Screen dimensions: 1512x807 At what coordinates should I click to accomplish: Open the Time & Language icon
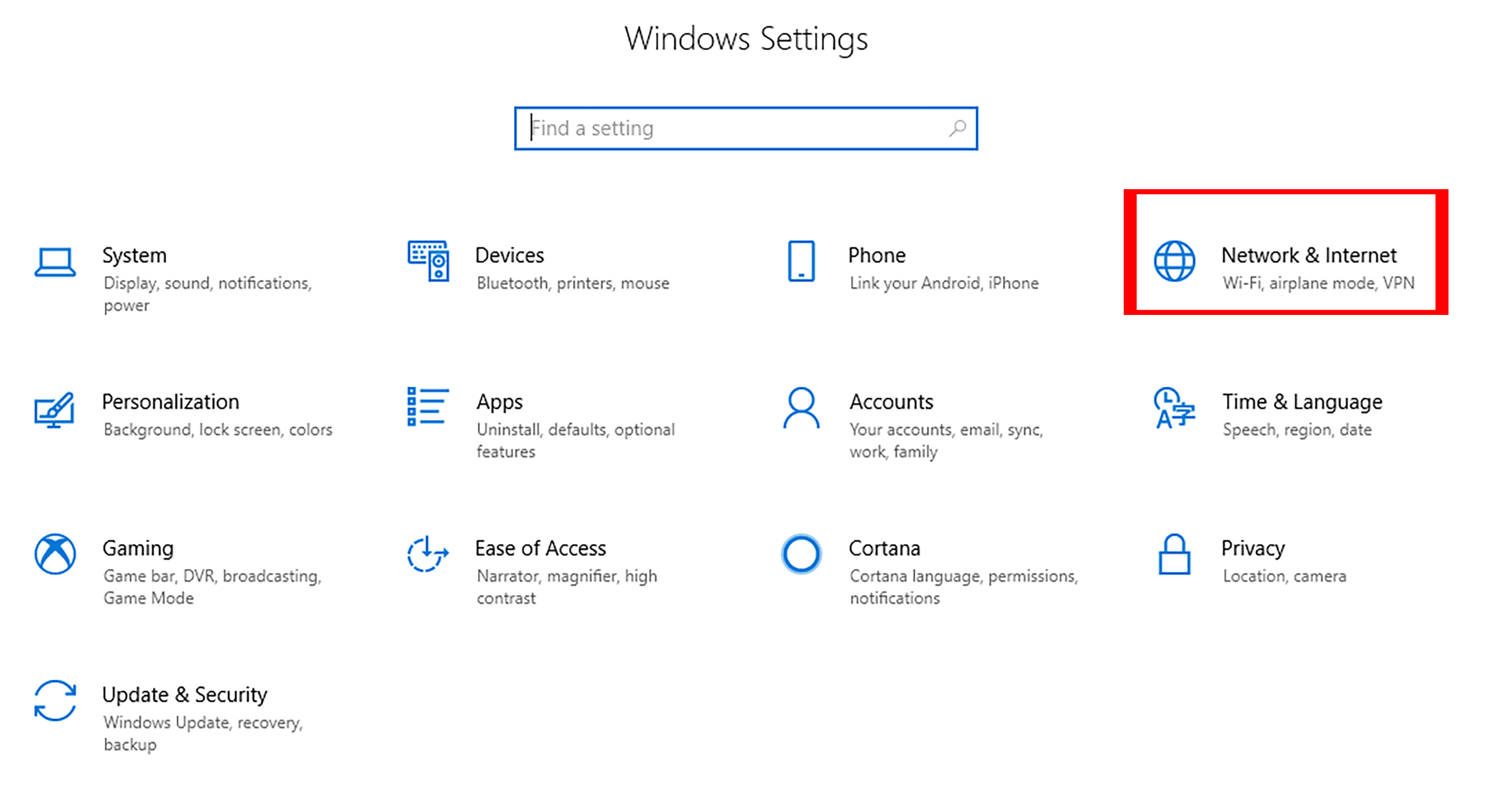coord(1174,408)
